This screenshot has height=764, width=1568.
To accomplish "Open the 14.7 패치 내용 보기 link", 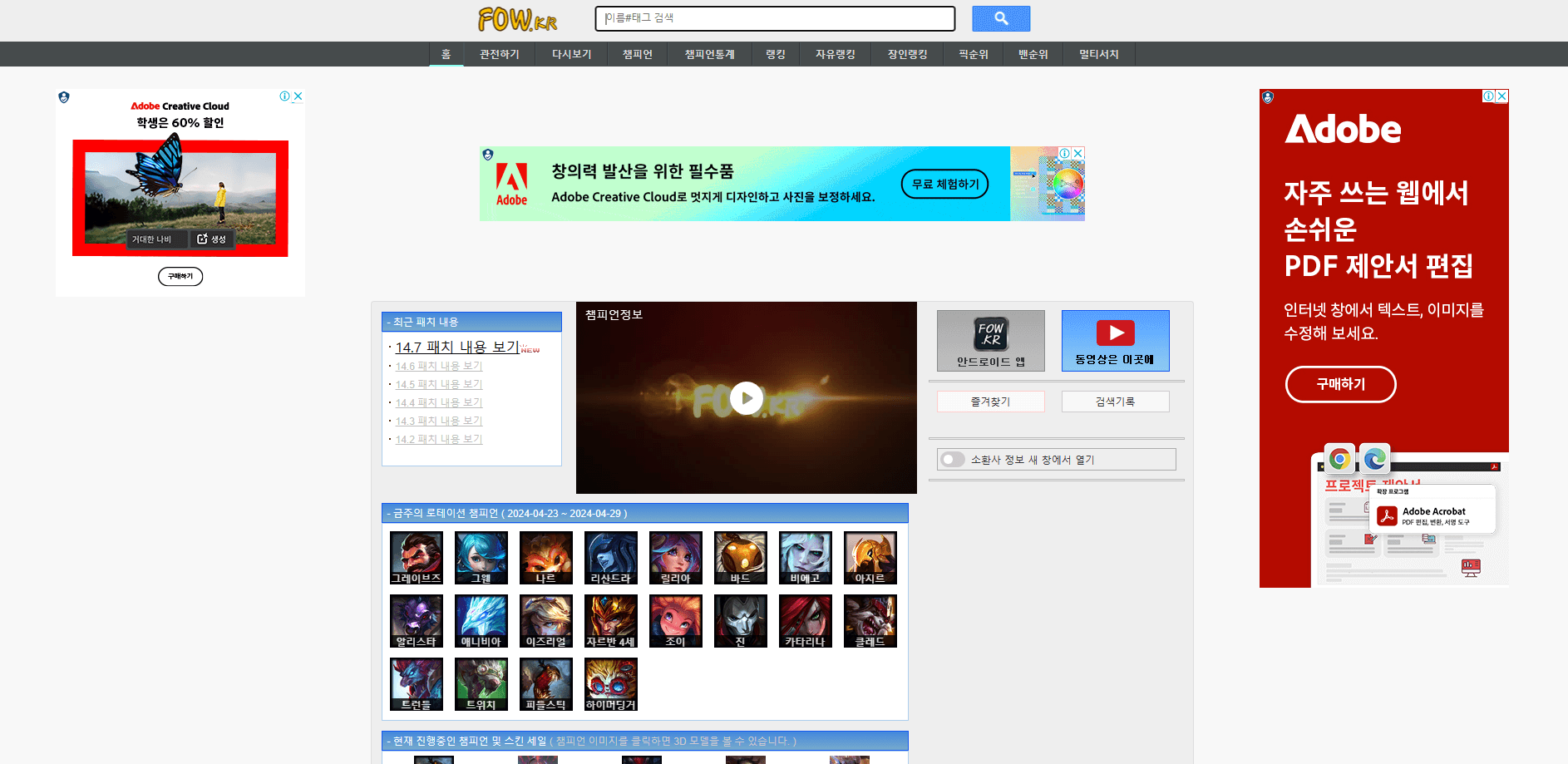I will point(457,347).
